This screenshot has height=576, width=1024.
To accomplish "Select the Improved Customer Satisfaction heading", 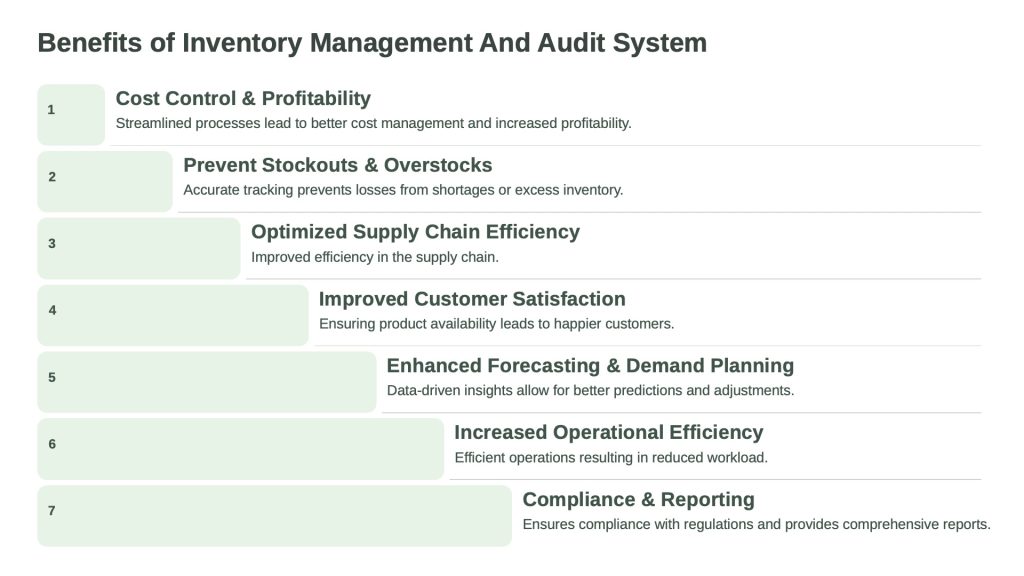I will [472, 299].
